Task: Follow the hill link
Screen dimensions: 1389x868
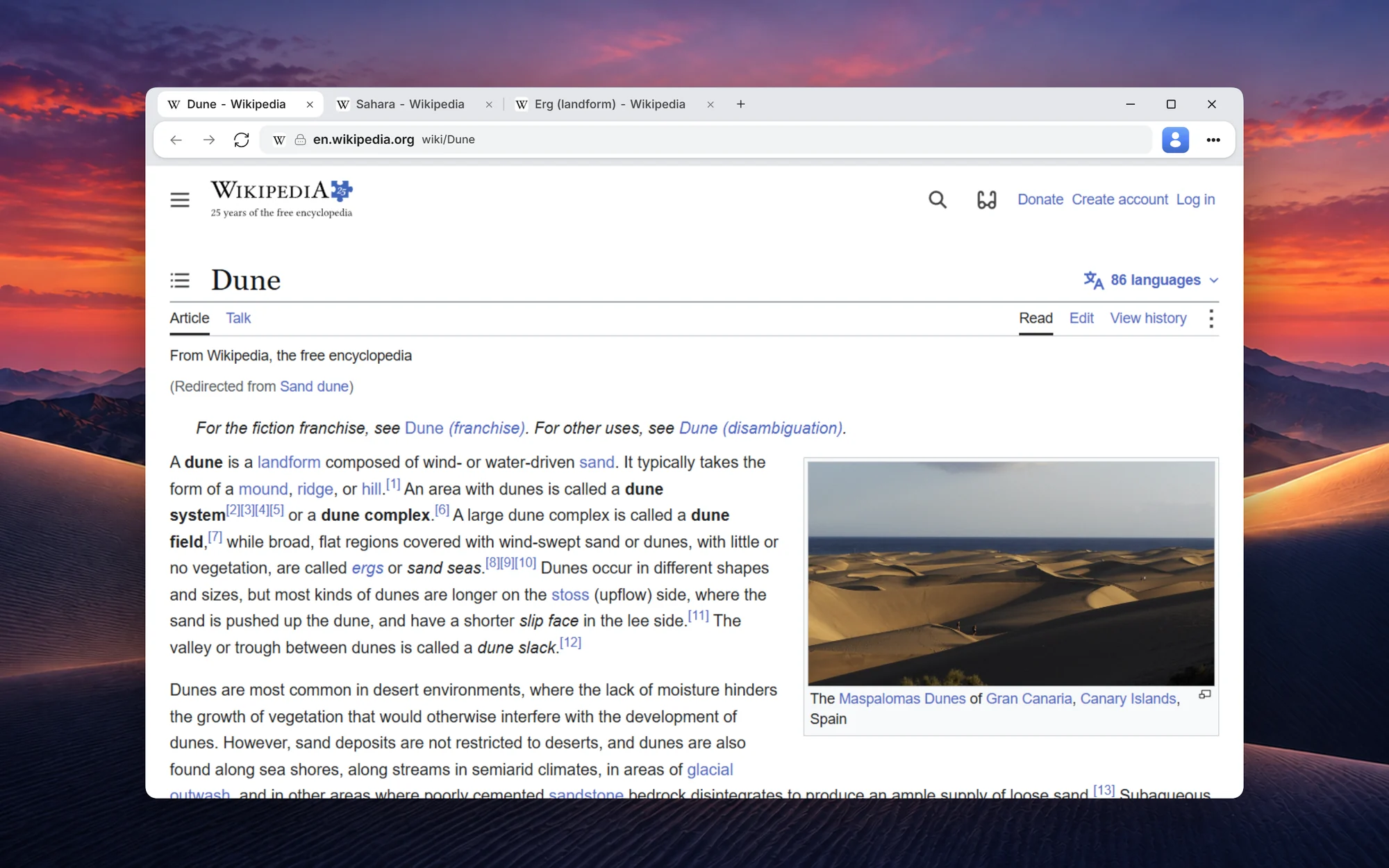Action: 372,490
